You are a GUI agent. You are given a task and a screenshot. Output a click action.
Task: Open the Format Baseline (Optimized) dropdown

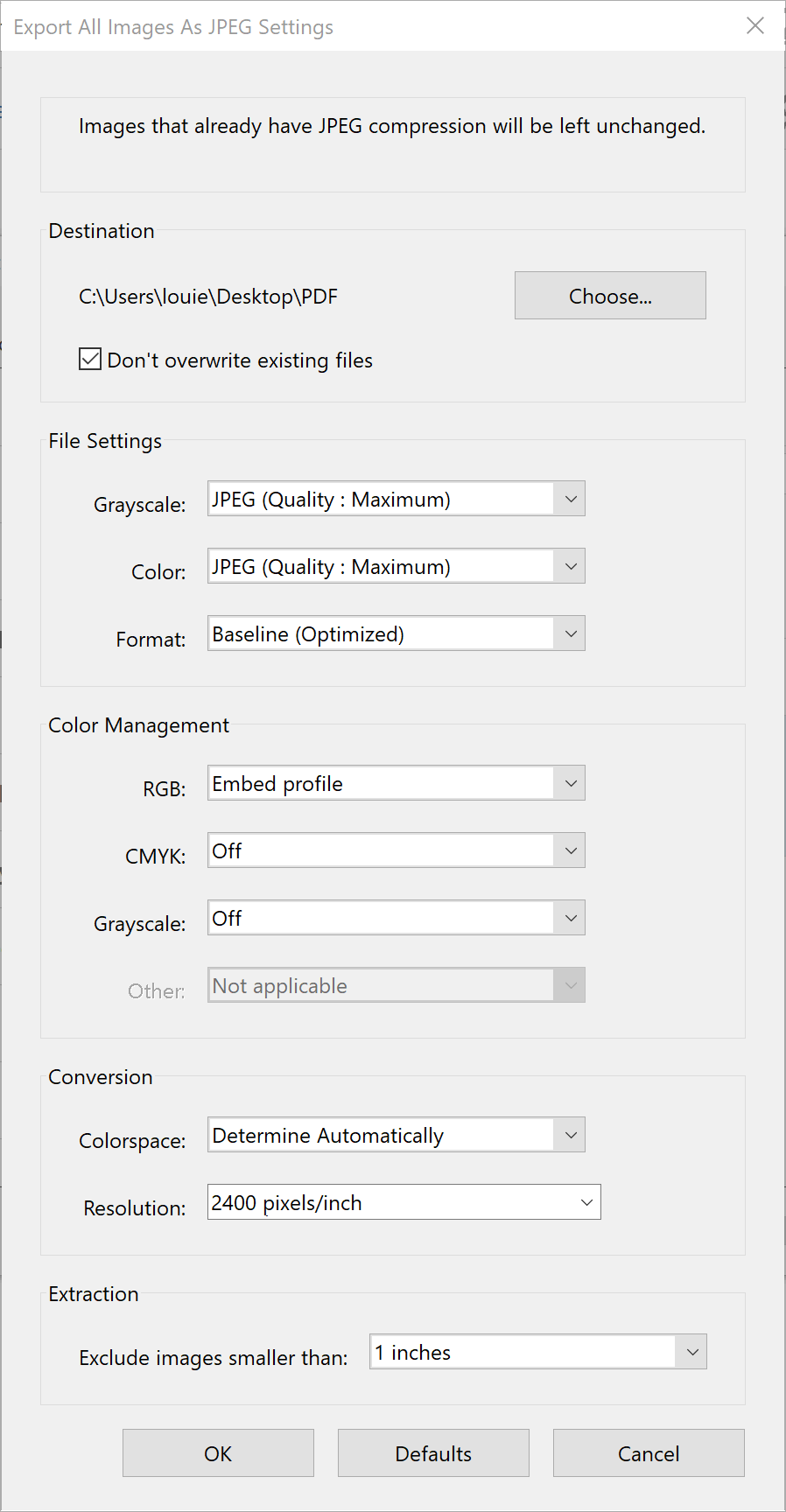pyautogui.click(x=396, y=633)
